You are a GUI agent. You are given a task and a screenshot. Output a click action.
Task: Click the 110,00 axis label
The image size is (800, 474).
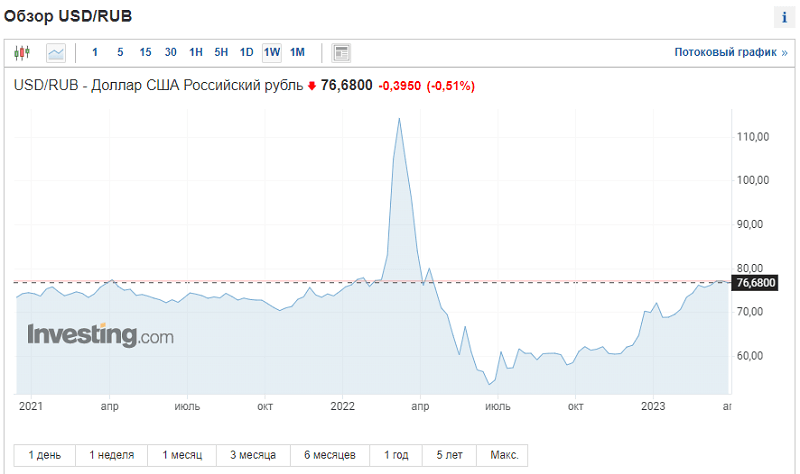click(753, 137)
